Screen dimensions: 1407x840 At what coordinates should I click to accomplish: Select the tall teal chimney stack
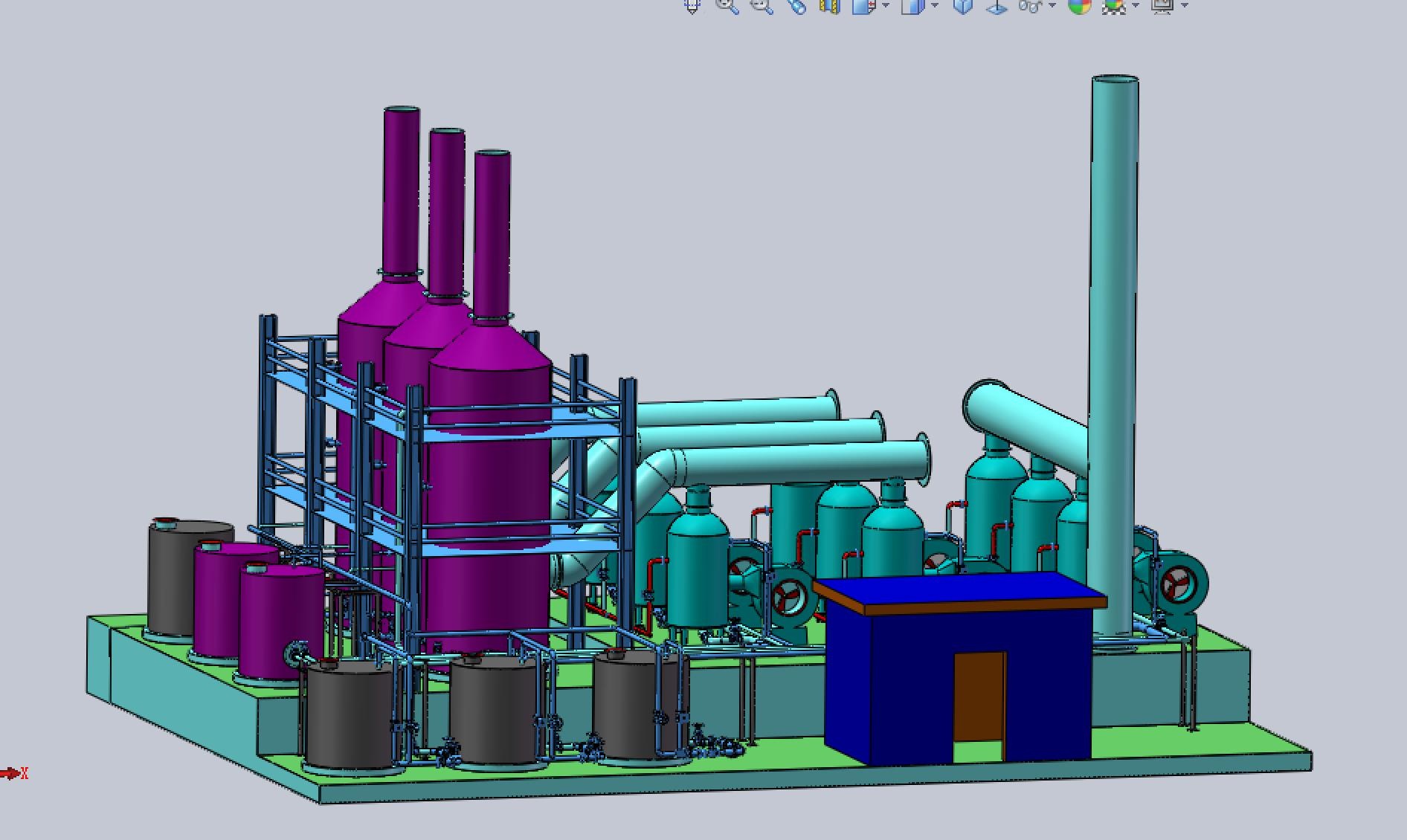(1114, 297)
